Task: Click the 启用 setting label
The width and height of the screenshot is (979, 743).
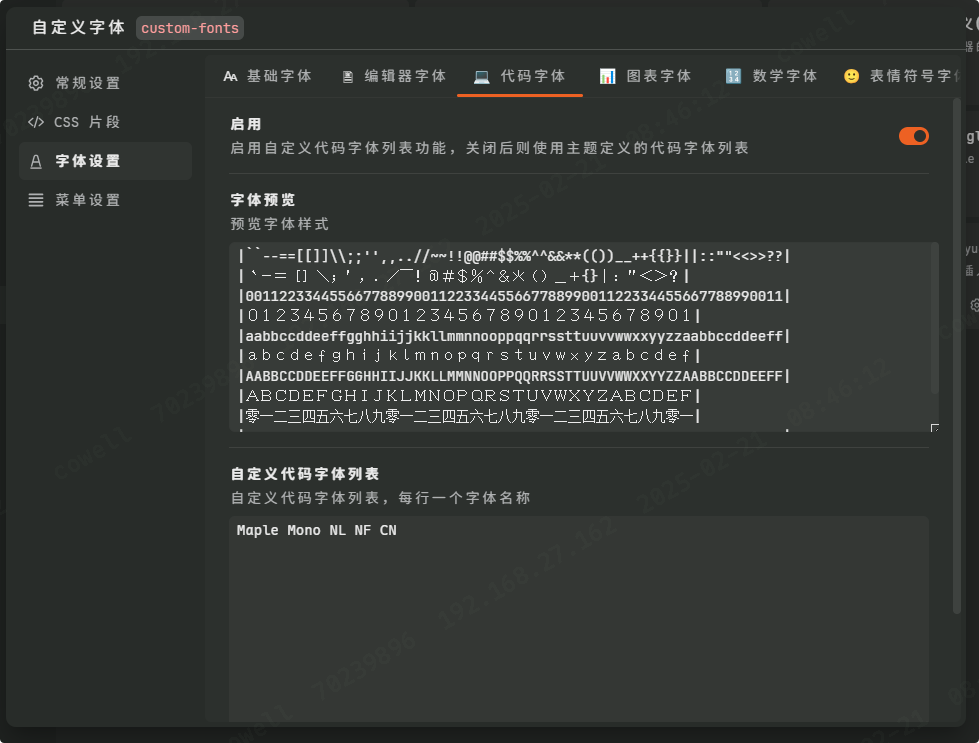Action: pyautogui.click(x=246, y=124)
